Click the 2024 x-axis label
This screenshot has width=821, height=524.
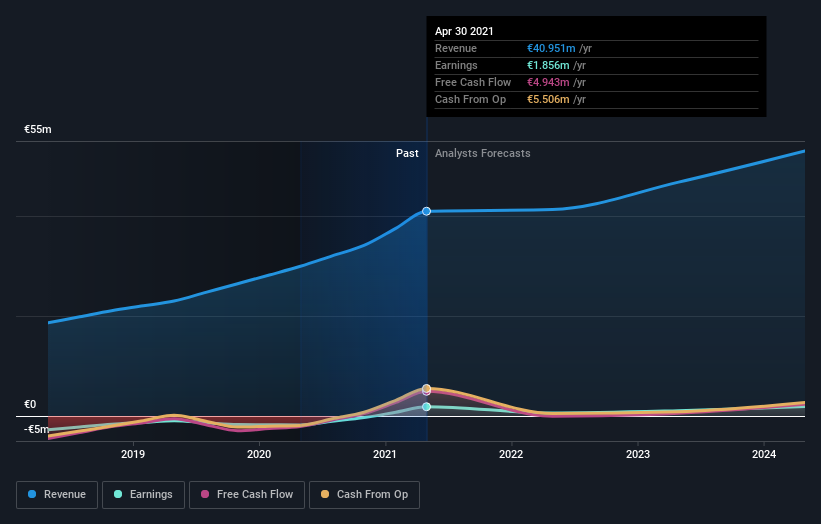click(x=764, y=454)
